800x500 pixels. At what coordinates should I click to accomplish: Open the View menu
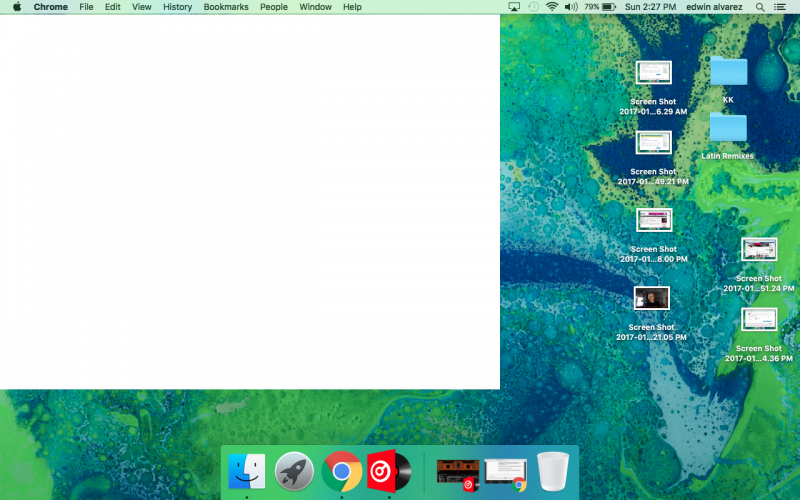coord(141,7)
